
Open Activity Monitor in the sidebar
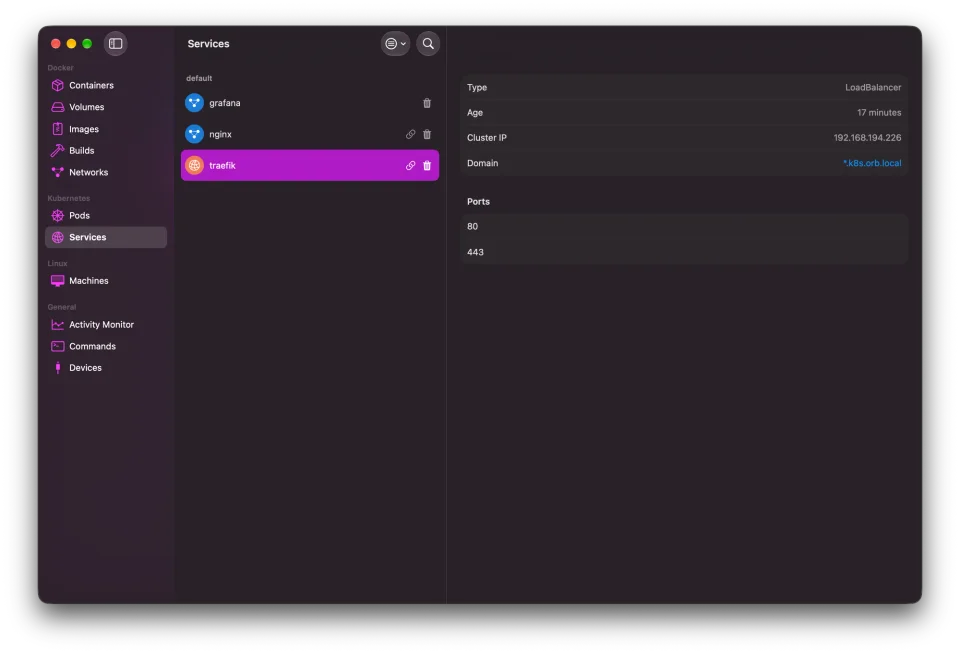(106, 325)
